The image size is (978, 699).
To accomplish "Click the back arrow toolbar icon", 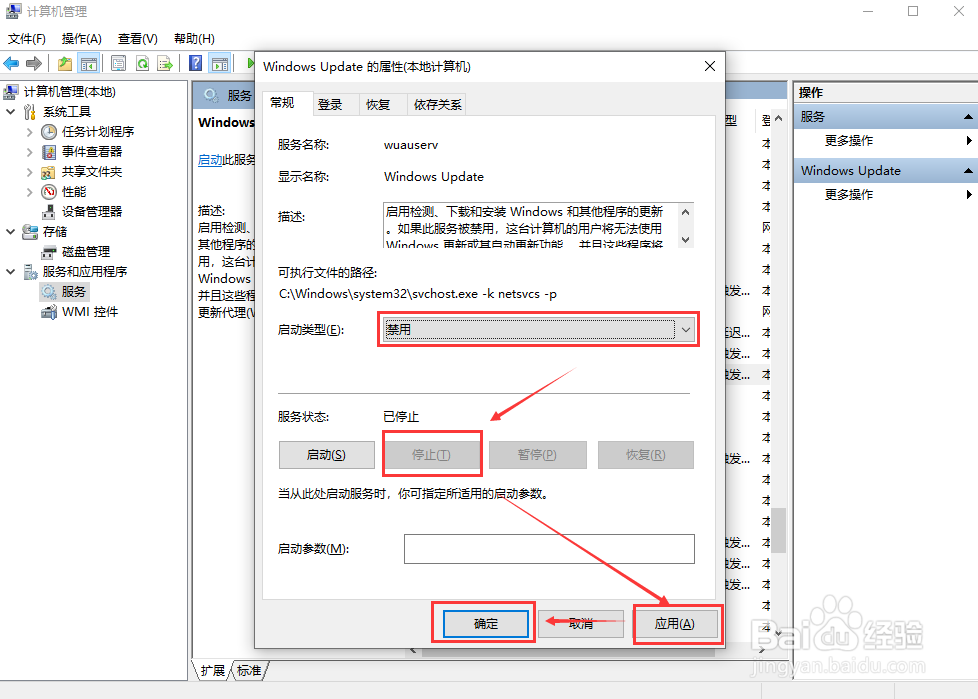I will [x=11, y=63].
